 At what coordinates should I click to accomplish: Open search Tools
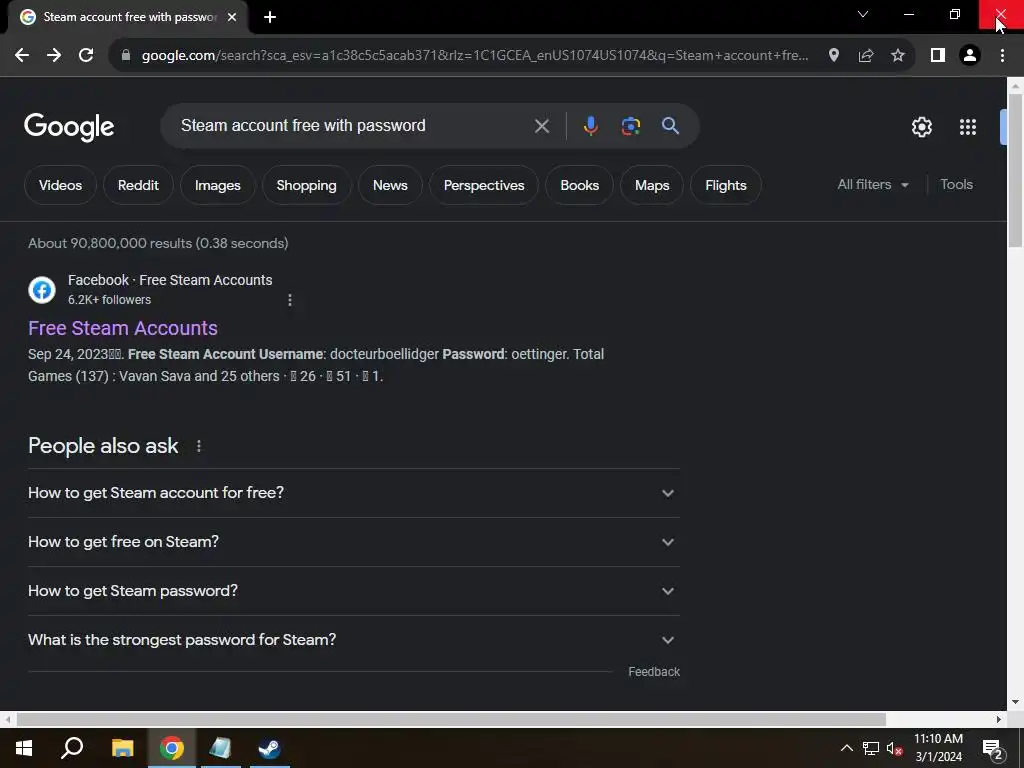click(x=956, y=185)
